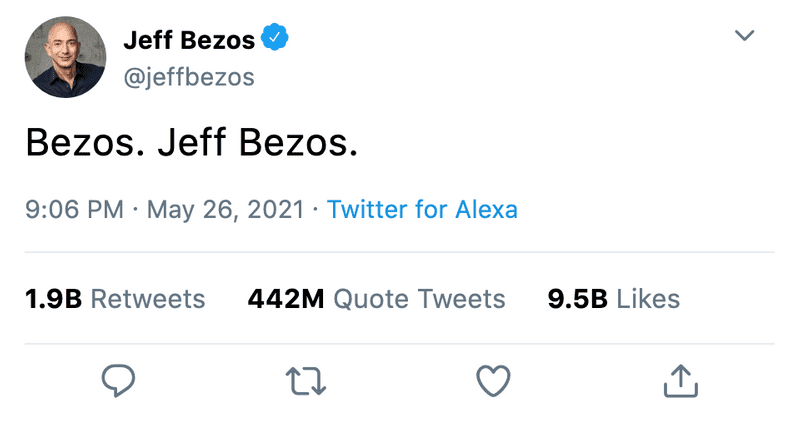Open the share tweet icon
Image resolution: width=800 pixels, height=425 pixels.
tap(680, 379)
